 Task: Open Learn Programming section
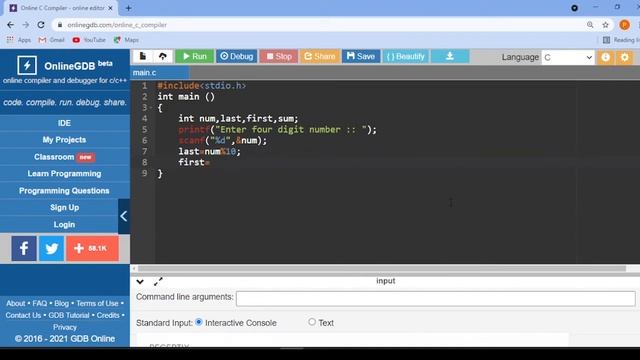(64, 174)
